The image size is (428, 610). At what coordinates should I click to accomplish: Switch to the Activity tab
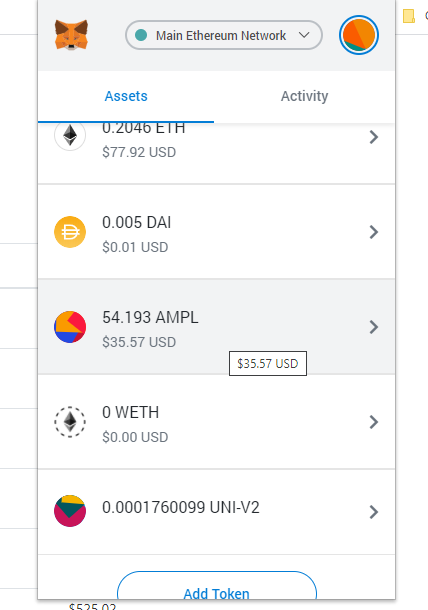point(305,96)
